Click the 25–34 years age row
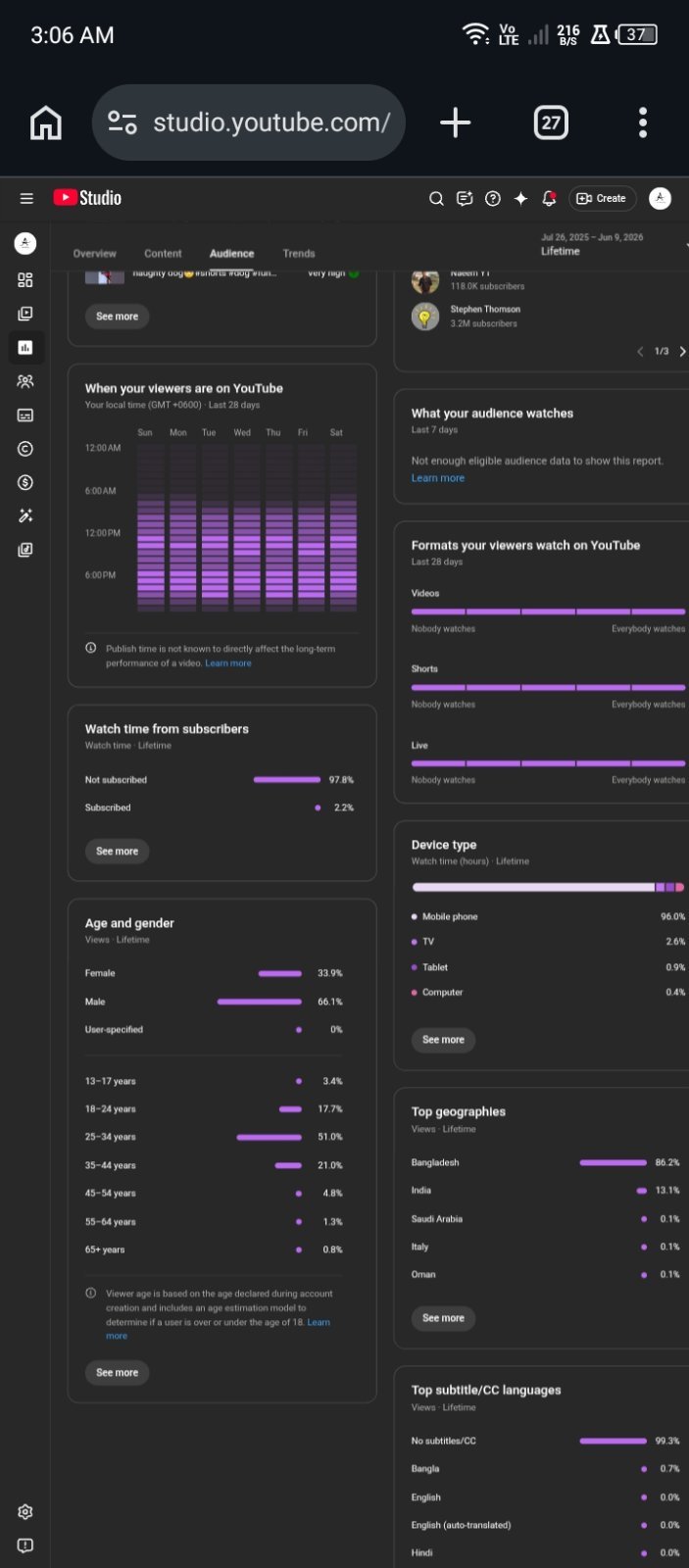The width and height of the screenshot is (689, 1568). tap(215, 1137)
